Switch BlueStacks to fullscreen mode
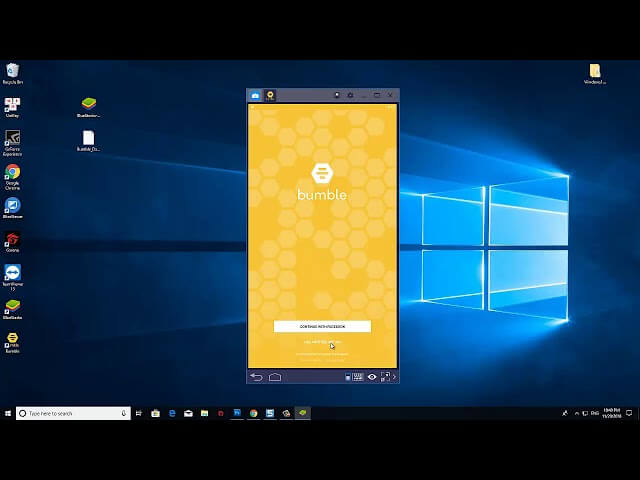Image resolution: width=640 pixels, height=480 pixels. [x=385, y=377]
